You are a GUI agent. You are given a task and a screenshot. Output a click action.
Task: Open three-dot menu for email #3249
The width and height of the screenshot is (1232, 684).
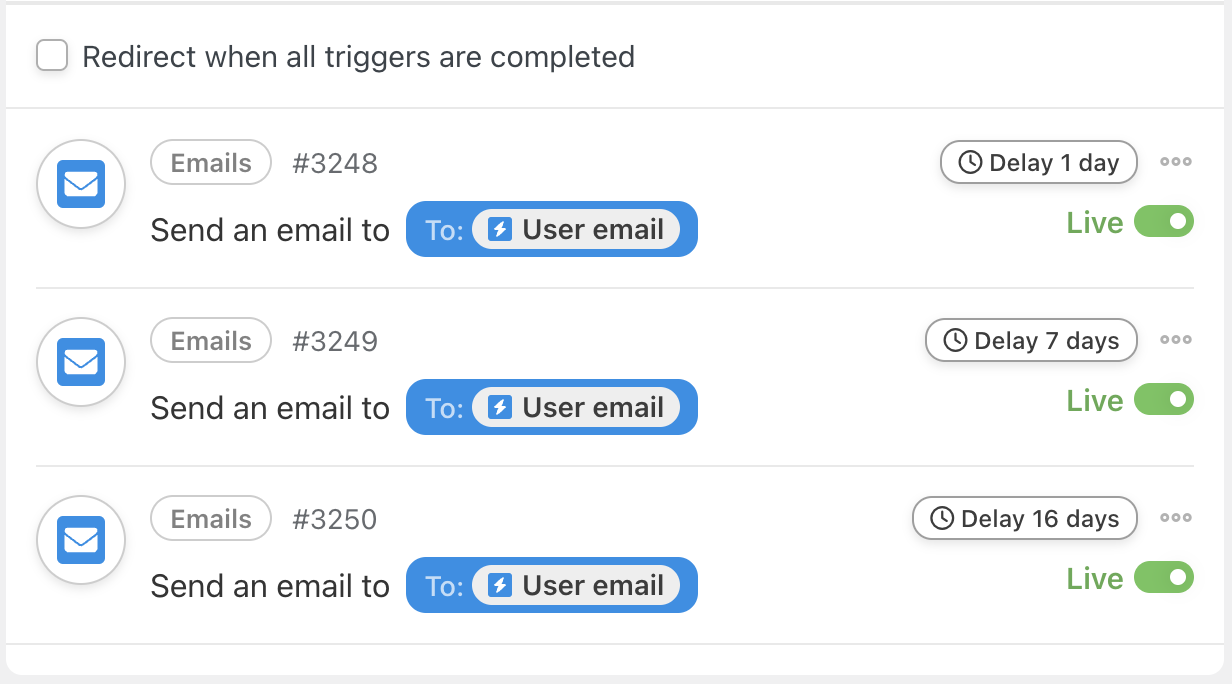1175,340
